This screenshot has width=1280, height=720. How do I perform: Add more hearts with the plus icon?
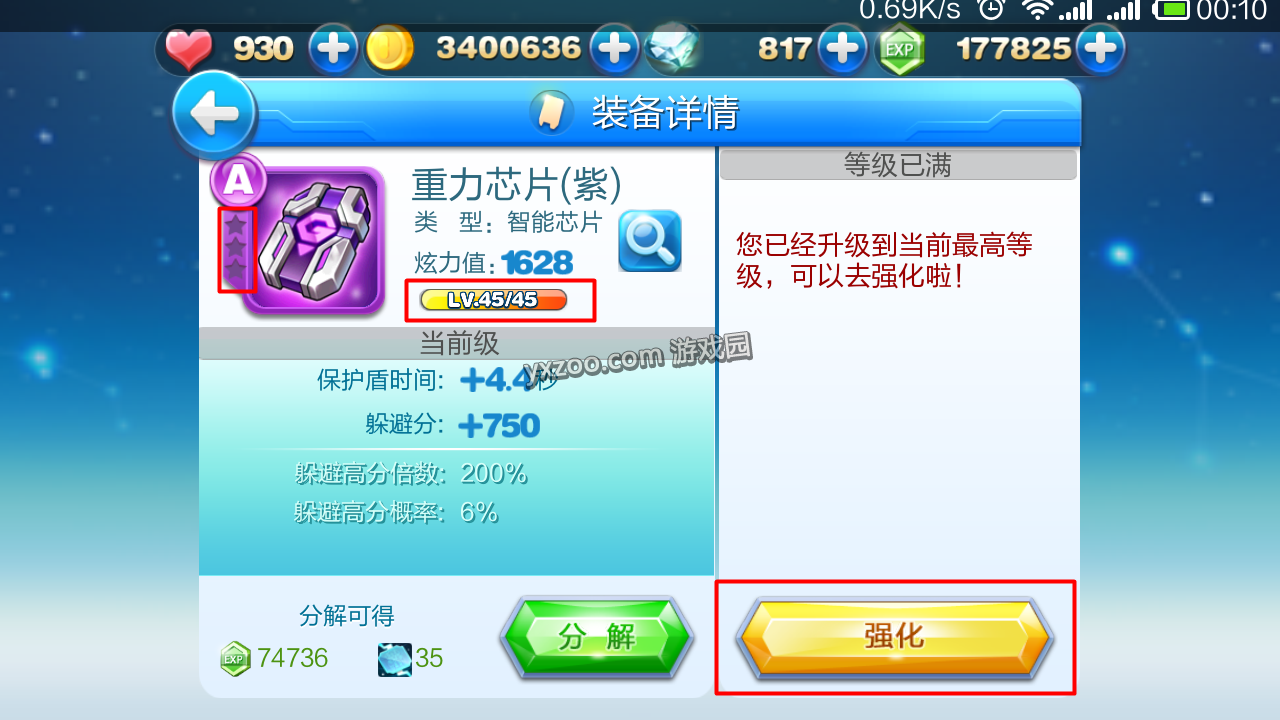point(333,49)
